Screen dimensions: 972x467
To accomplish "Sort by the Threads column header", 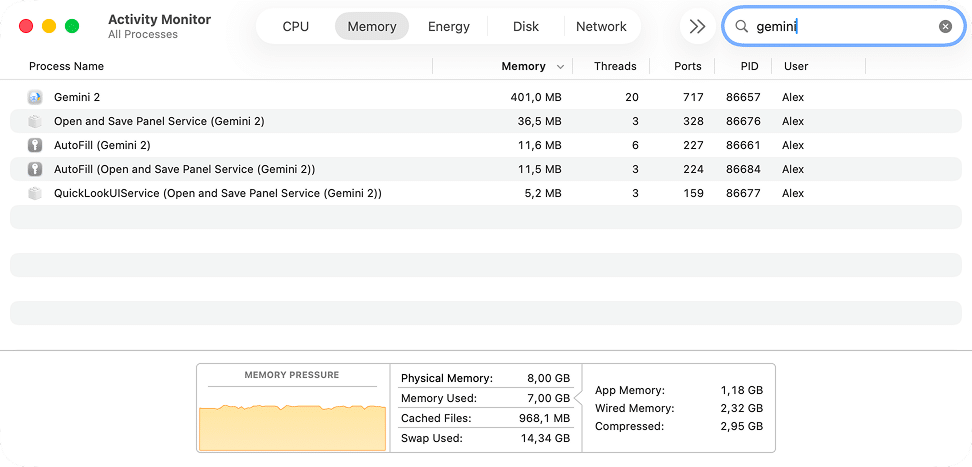I will (x=615, y=66).
